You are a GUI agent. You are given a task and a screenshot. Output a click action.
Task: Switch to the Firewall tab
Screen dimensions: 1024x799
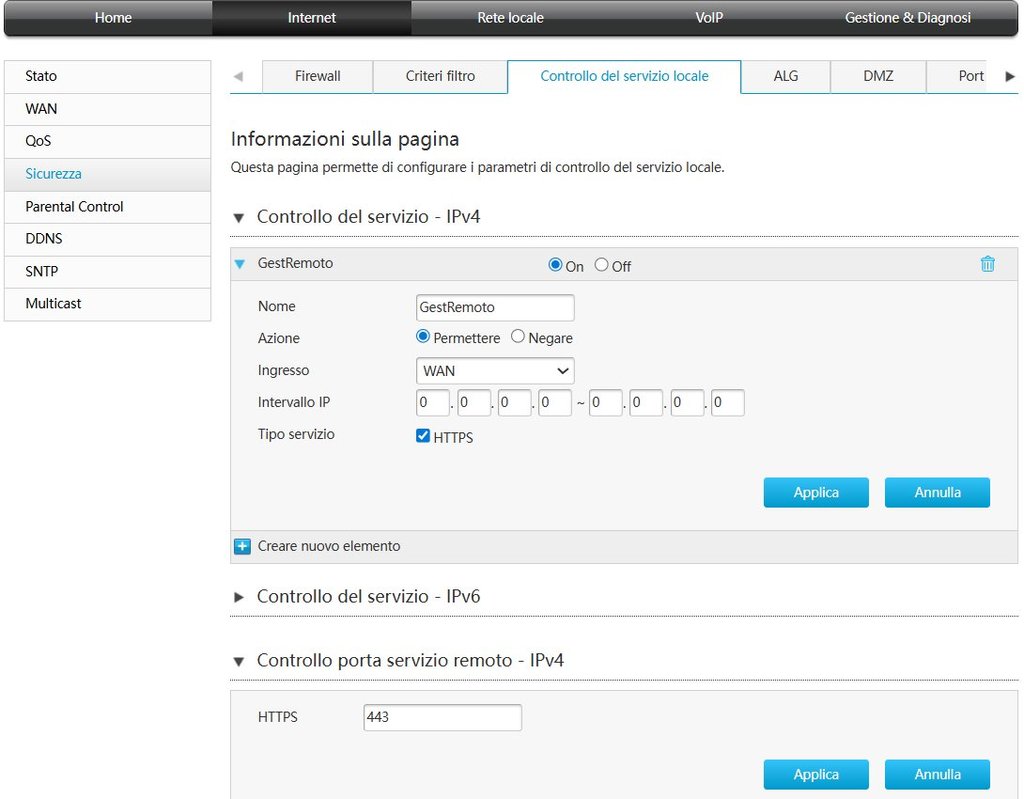[x=317, y=76]
